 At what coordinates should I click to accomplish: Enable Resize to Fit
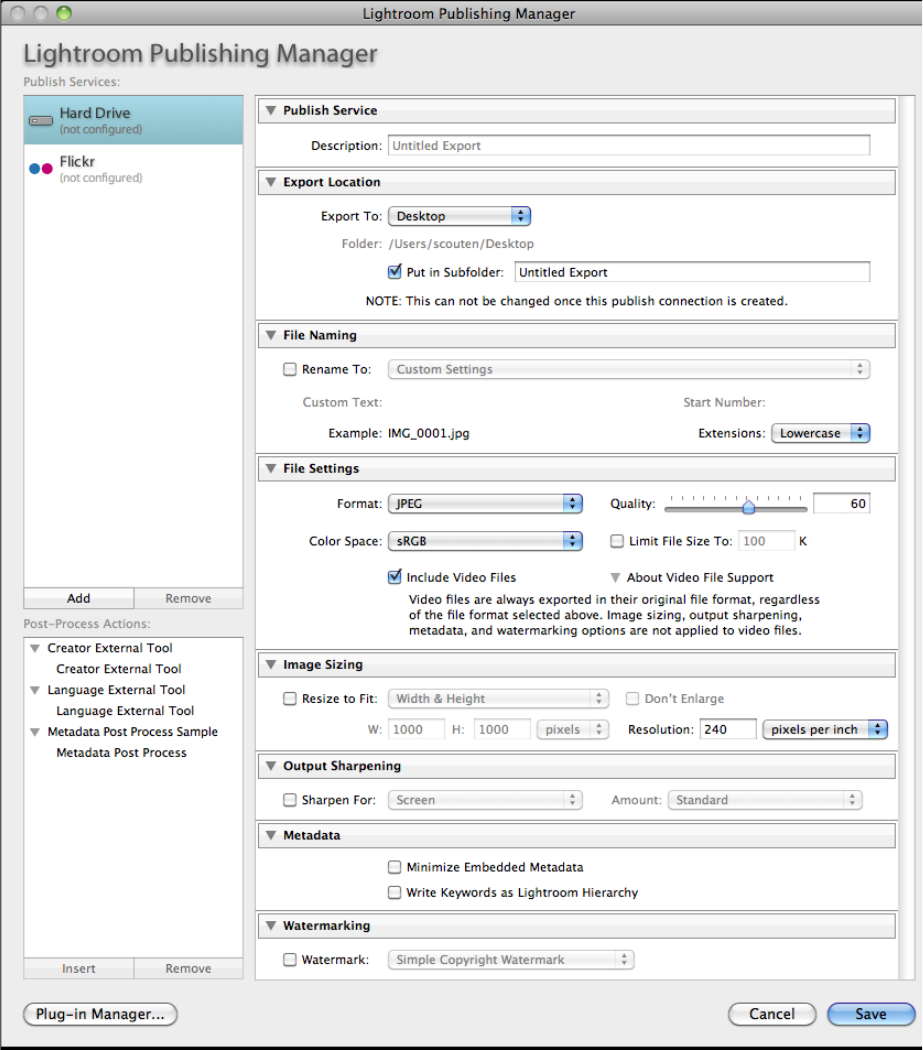(289, 698)
